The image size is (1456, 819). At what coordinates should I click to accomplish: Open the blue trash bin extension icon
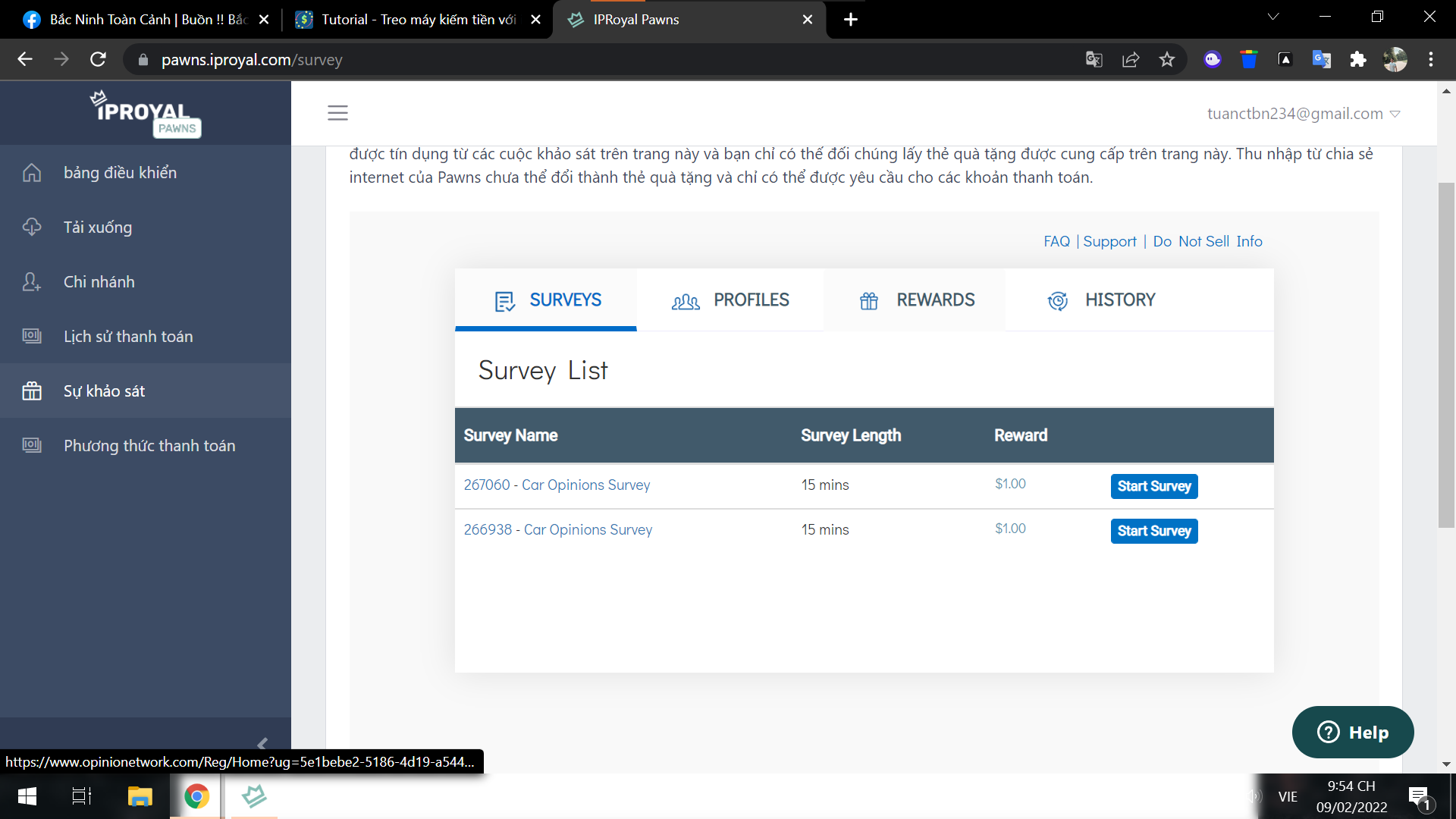[1249, 59]
